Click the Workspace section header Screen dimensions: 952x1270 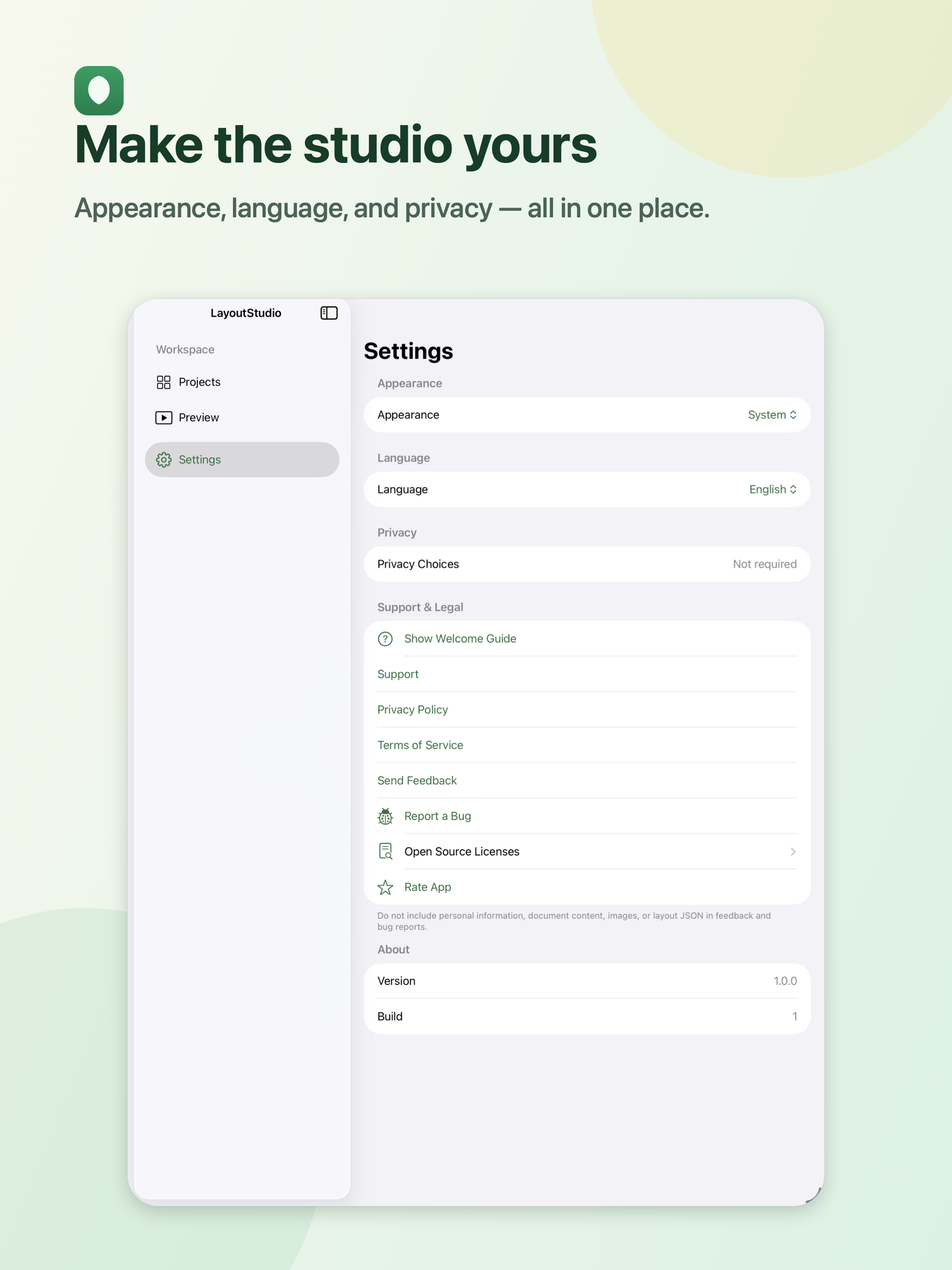click(x=185, y=350)
